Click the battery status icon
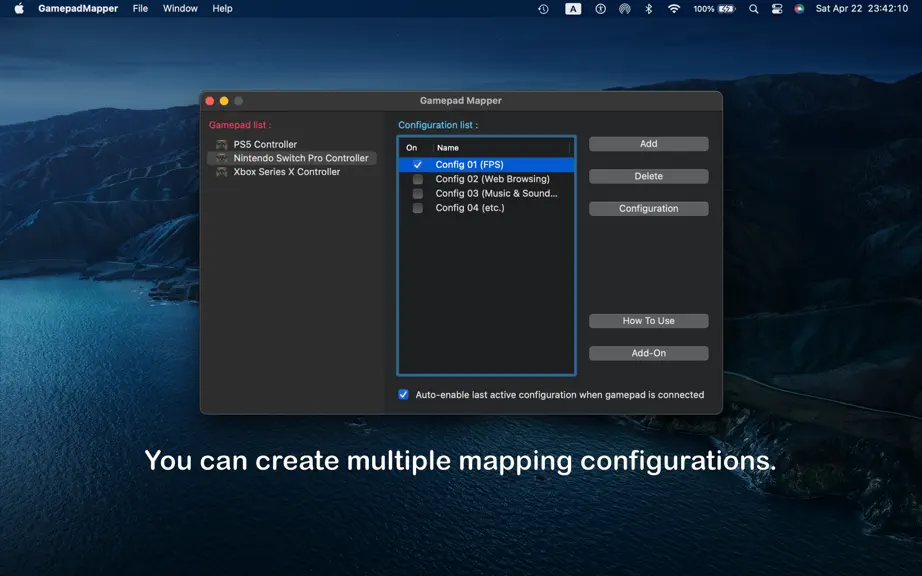Image resolution: width=922 pixels, height=576 pixels. point(726,9)
